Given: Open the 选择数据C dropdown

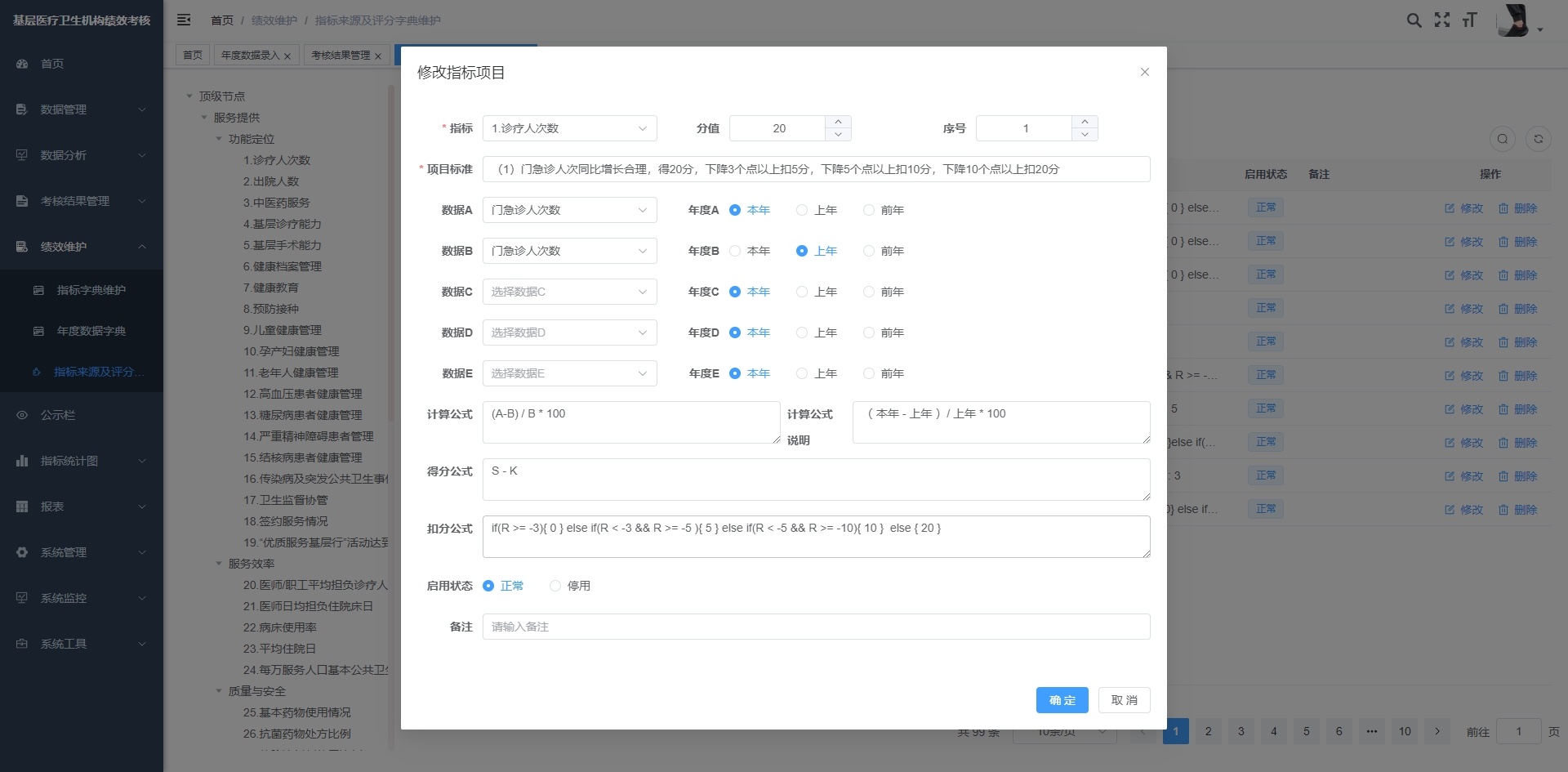Looking at the screenshot, I should 570,292.
